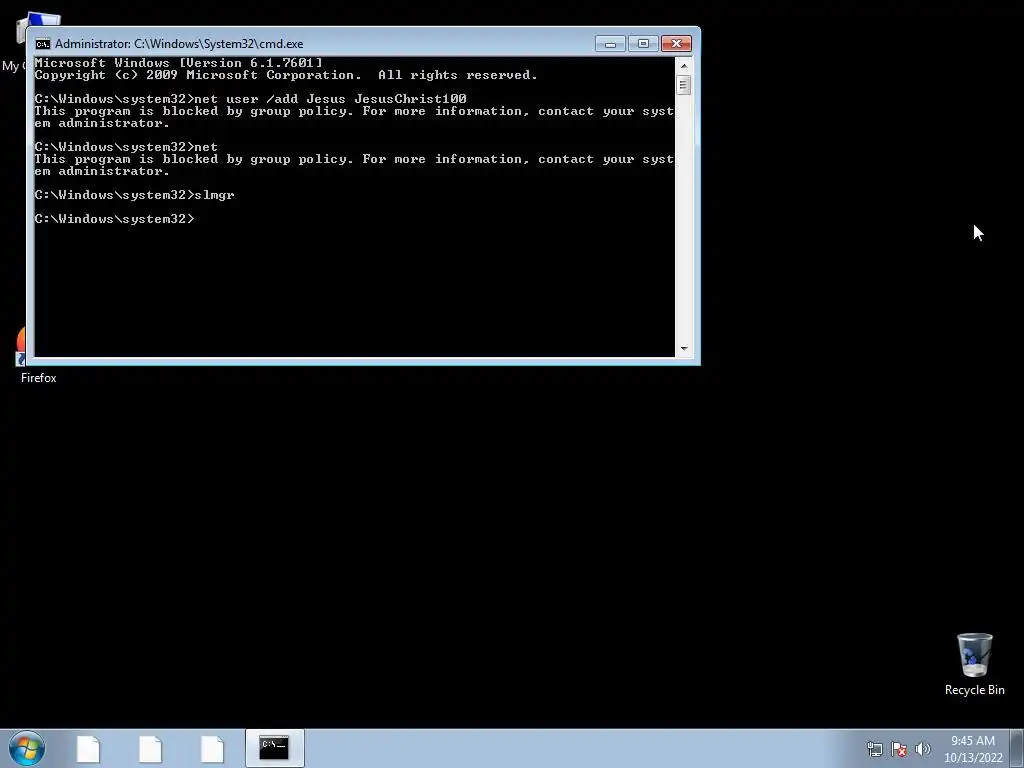This screenshot has width=1024, height=768.
Task: Open the blank pinned icon beside the cmd button
Action: (x=212, y=748)
